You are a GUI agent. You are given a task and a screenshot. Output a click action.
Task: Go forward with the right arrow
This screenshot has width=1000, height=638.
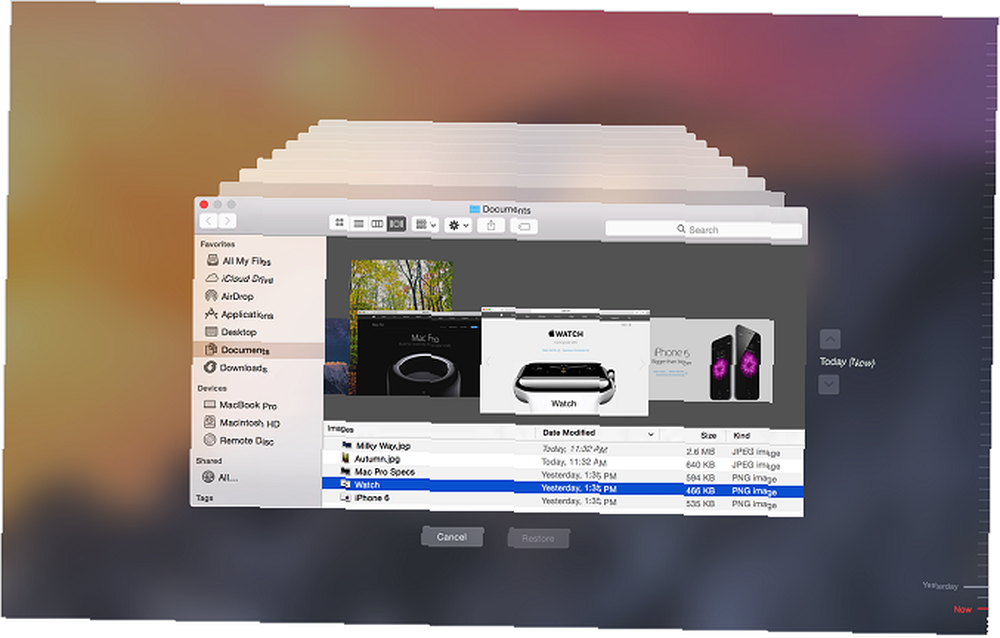pos(227,221)
